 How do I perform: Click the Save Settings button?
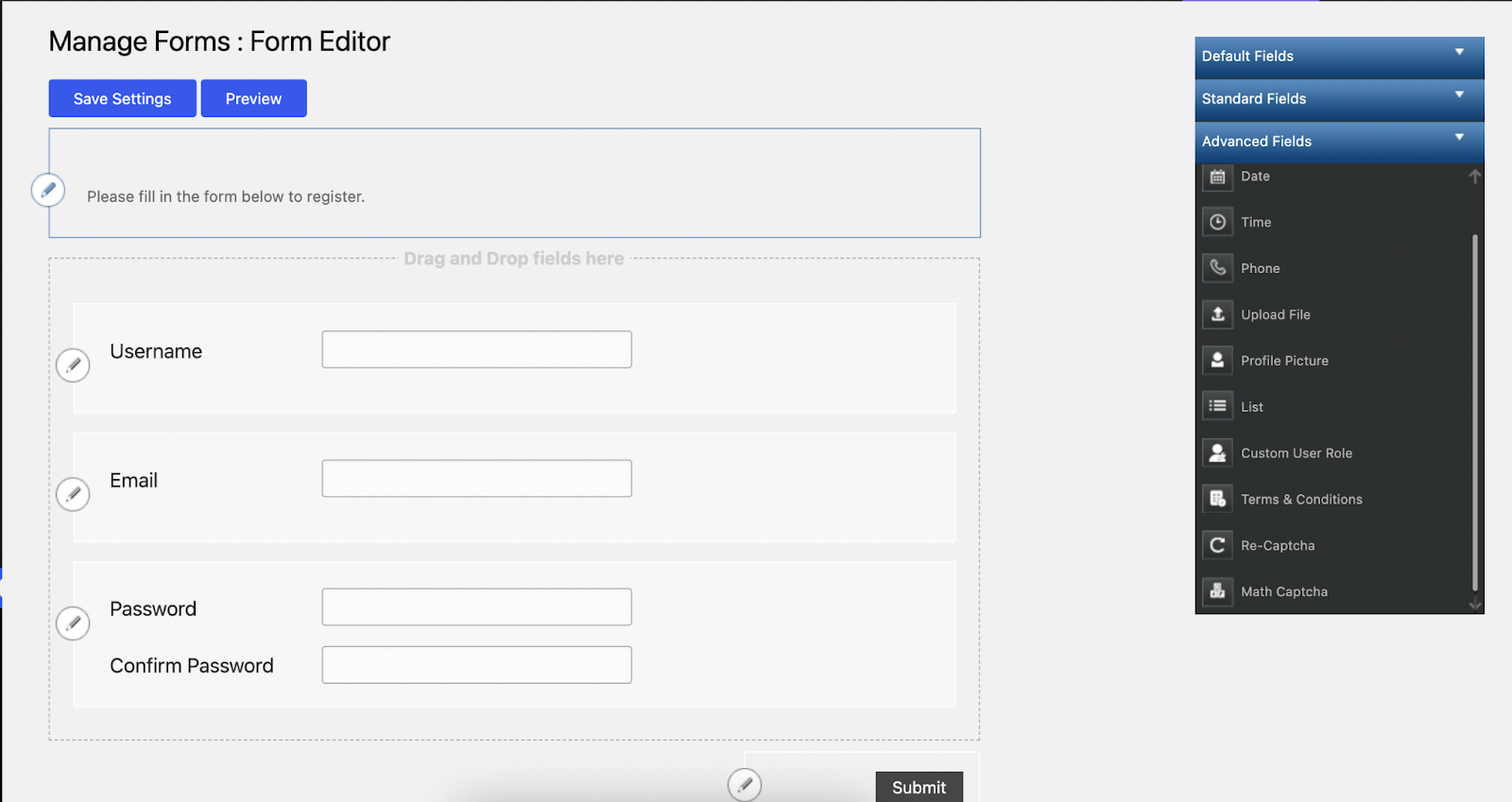pyautogui.click(x=123, y=98)
